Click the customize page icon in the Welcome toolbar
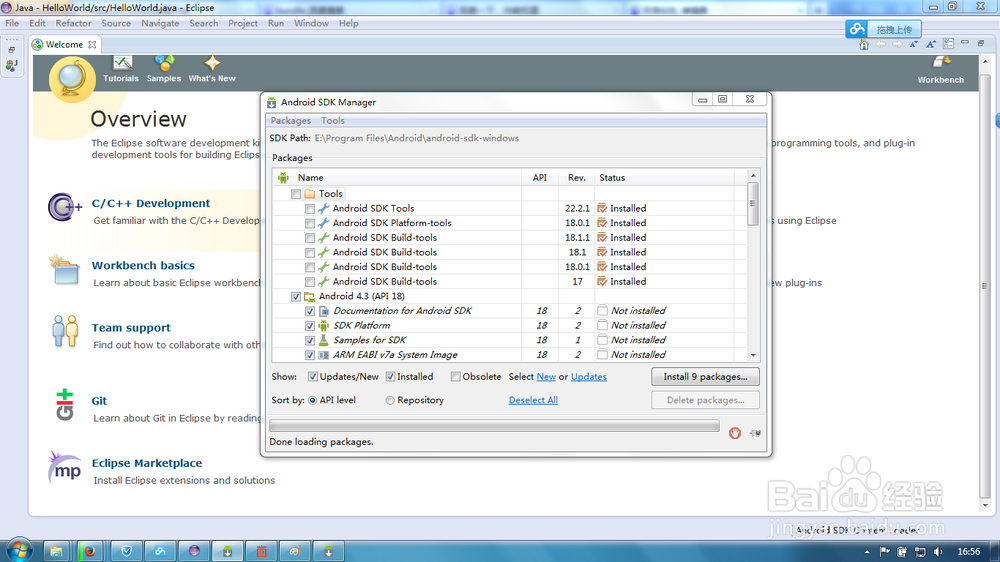The image size is (1000, 562). click(x=948, y=44)
